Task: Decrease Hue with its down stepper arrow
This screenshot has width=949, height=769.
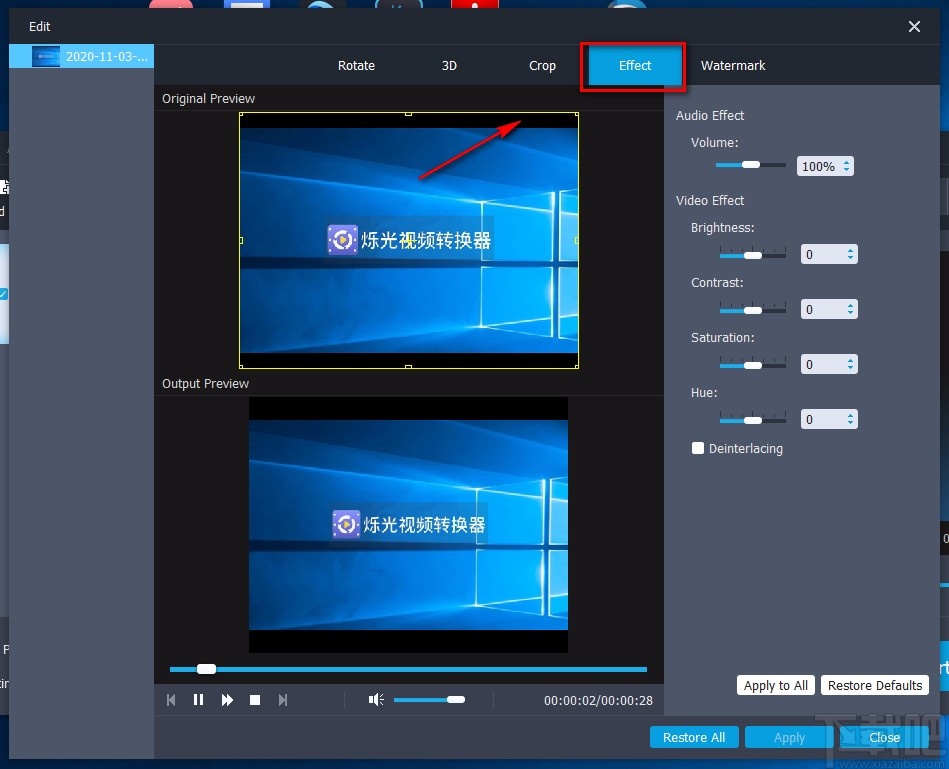Action: pyautogui.click(x=850, y=424)
